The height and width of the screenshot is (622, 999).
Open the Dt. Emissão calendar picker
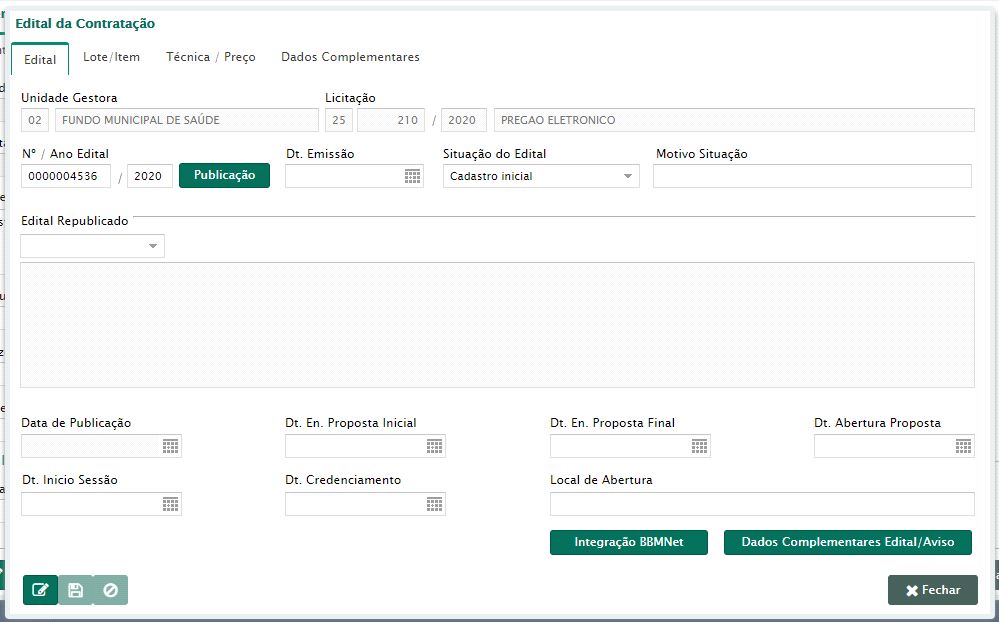pos(412,176)
